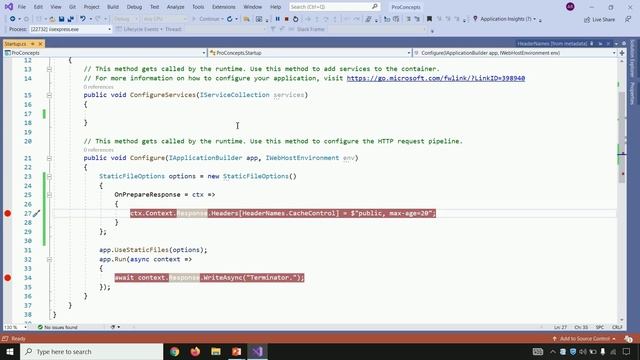Open the Help menu
640x360 pixels.
point(276,7)
